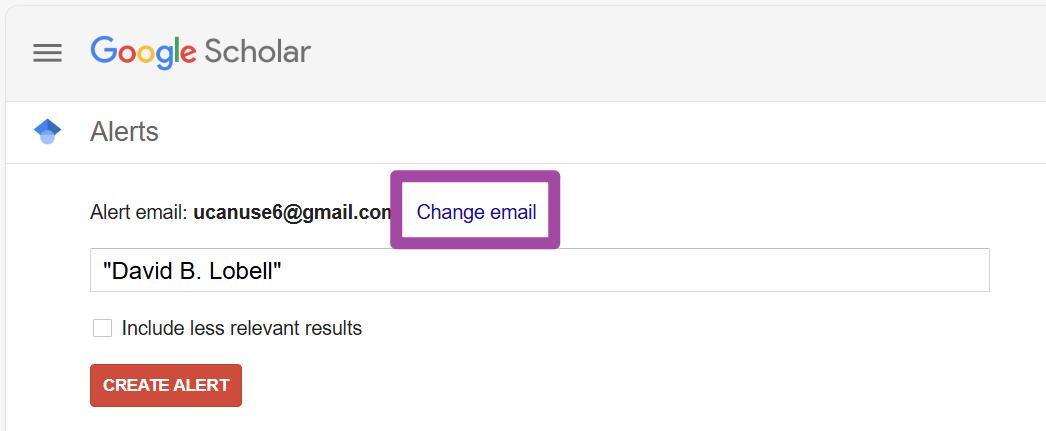Select the ucanuse6@gmail.com email address text

(x=292, y=213)
